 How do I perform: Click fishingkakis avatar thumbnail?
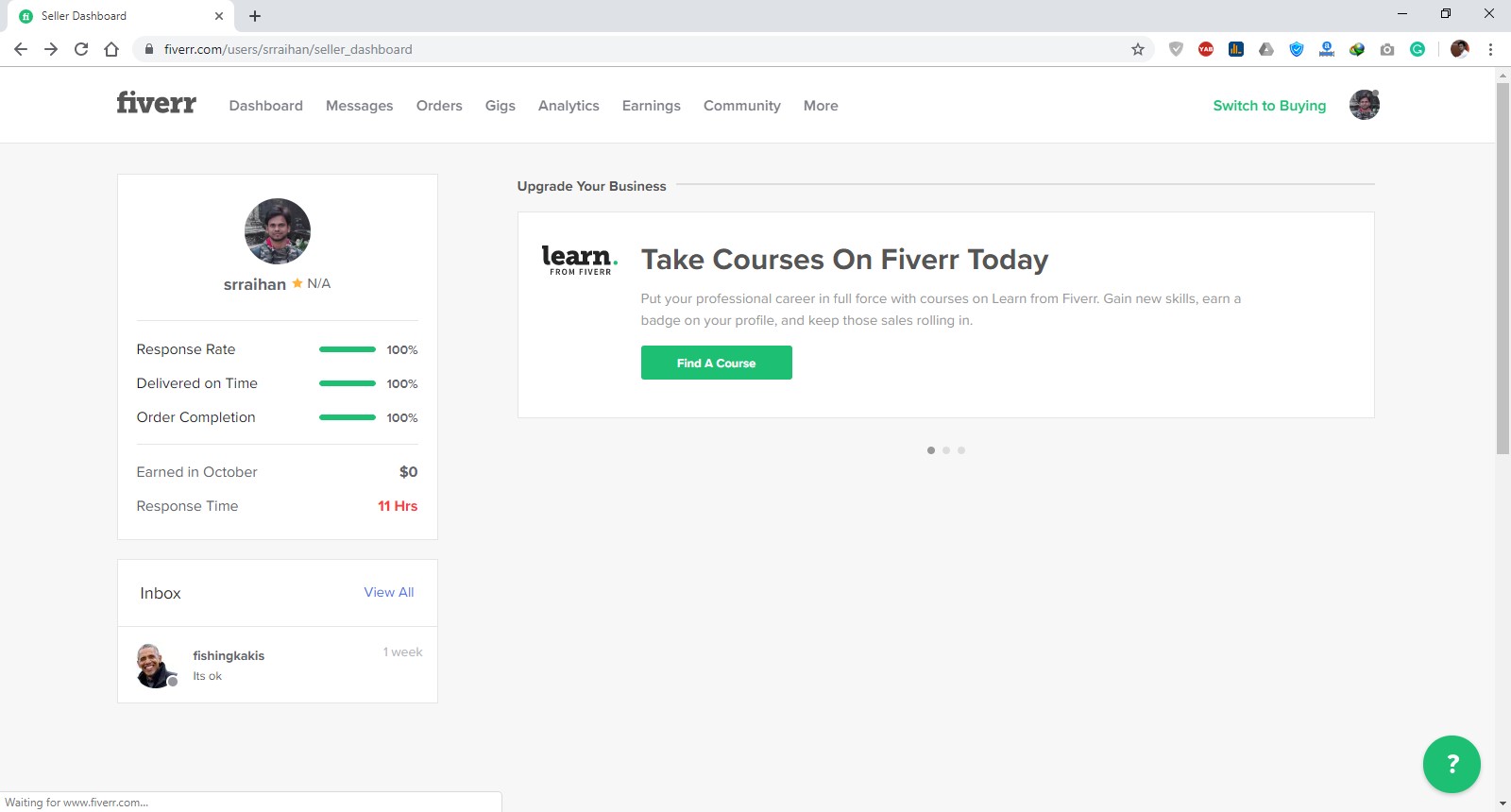click(156, 666)
